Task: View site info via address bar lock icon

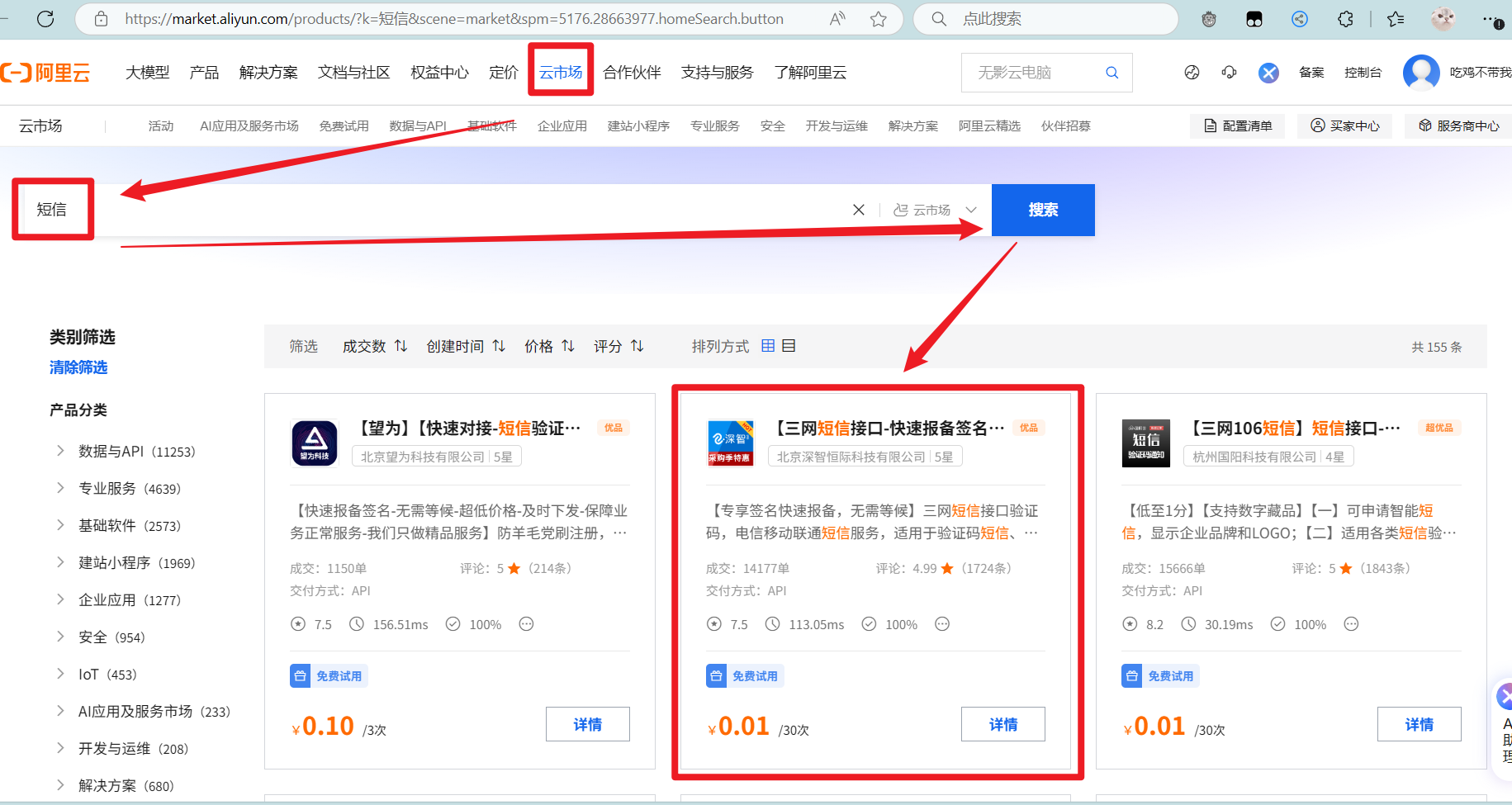Action: click(102, 18)
